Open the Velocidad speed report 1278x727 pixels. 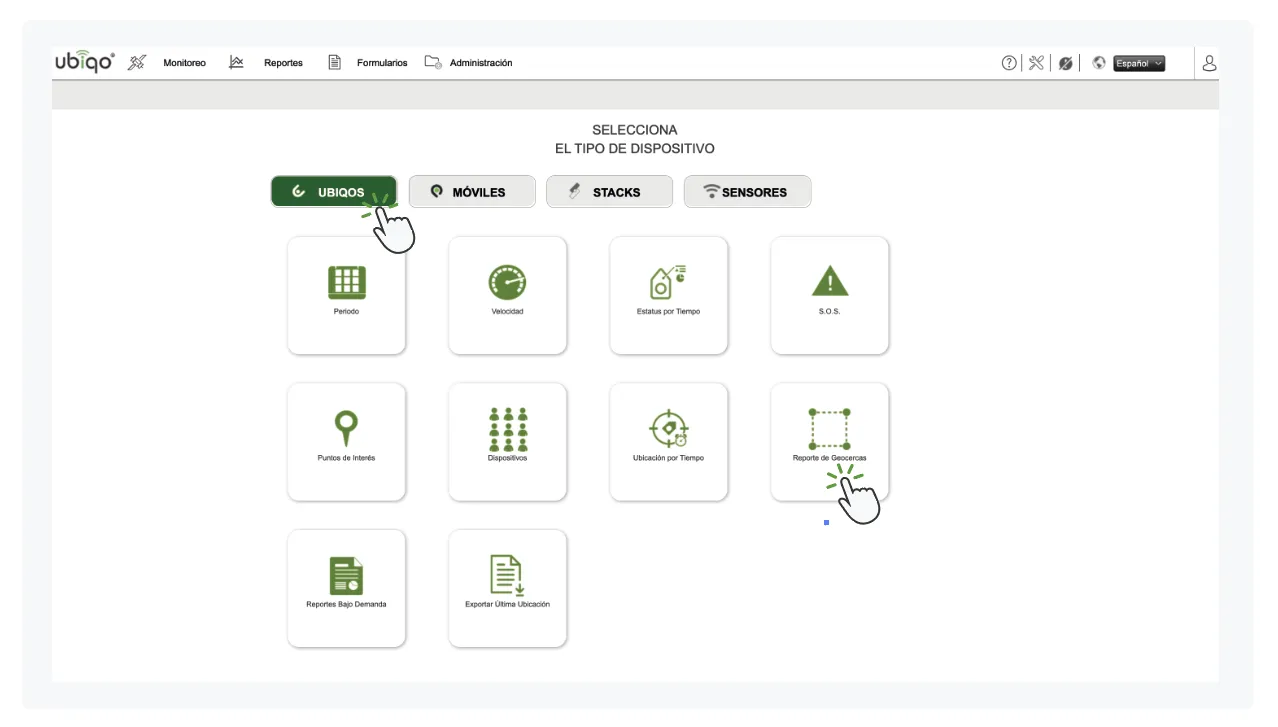click(507, 295)
